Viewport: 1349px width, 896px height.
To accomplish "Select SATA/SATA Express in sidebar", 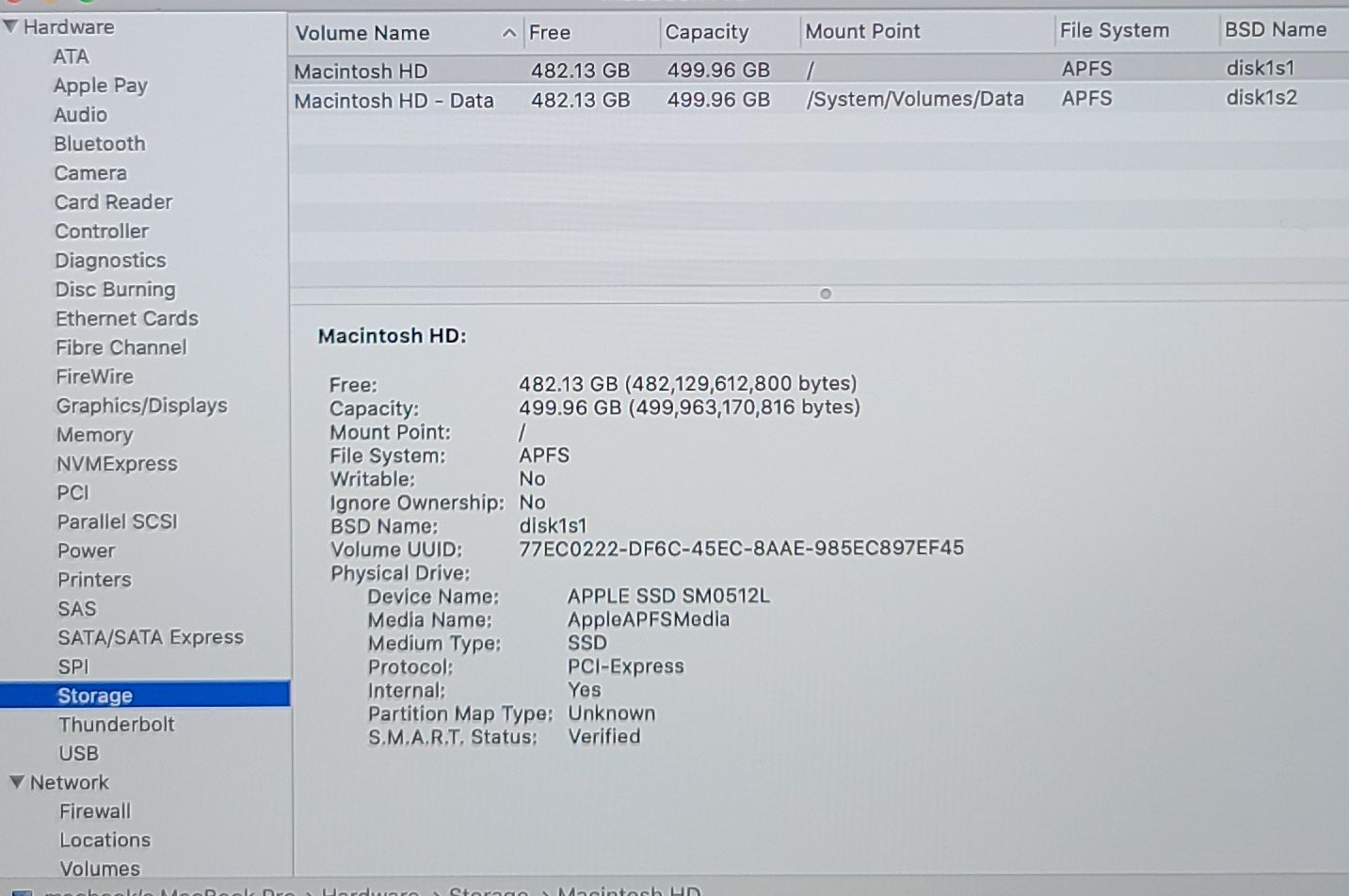I will click(x=150, y=638).
